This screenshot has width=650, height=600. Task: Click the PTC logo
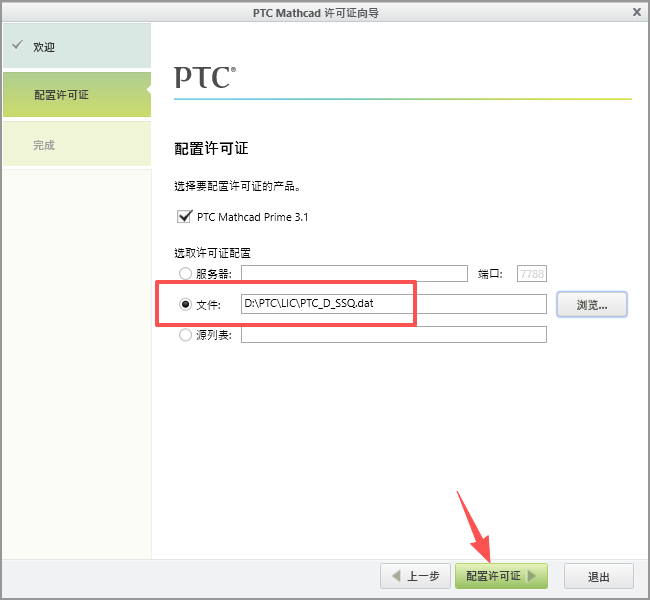[x=205, y=77]
